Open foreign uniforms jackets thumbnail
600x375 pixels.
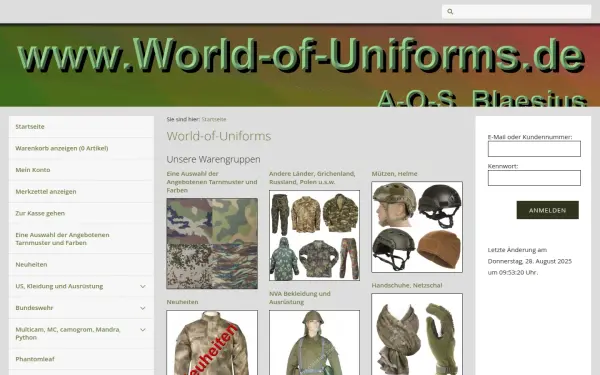[x=314, y=235]
